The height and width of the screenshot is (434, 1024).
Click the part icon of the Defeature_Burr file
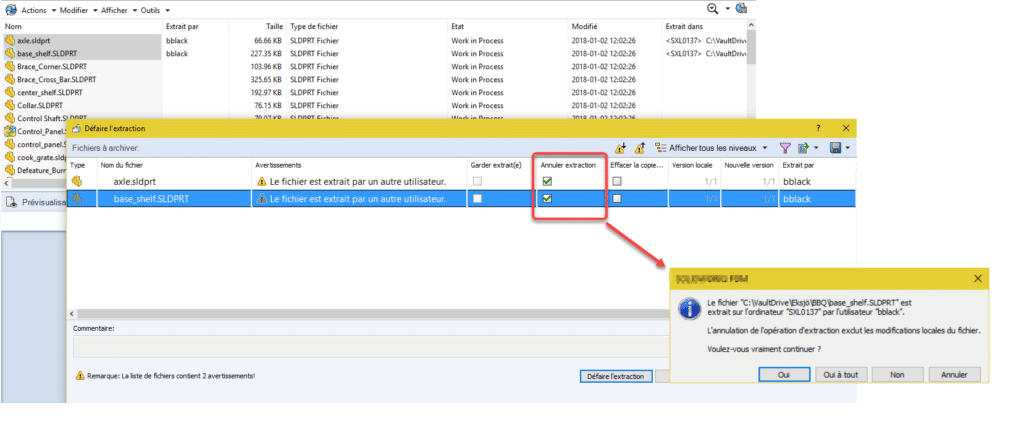click(10, 170)
